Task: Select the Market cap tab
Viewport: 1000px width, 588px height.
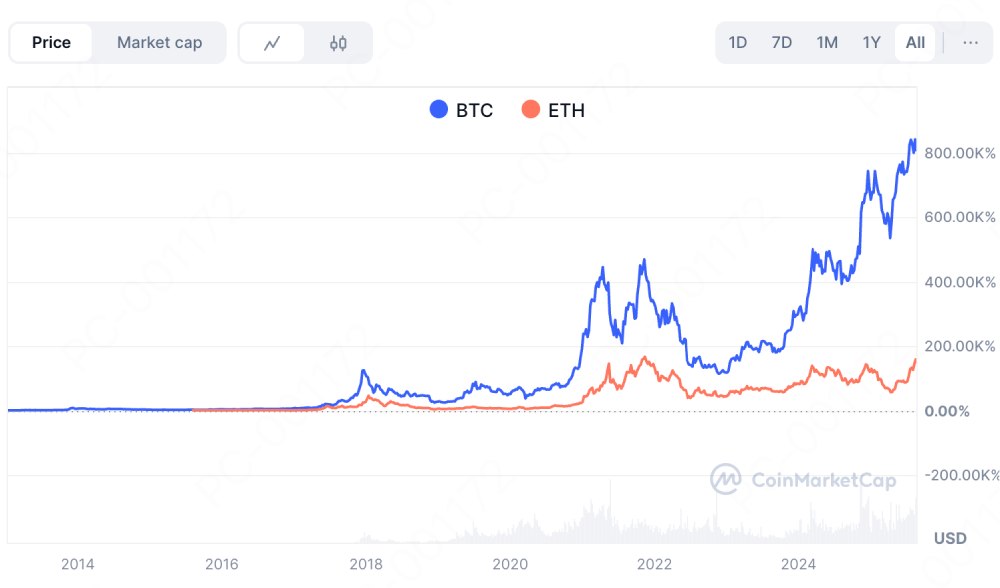Action: tap(159, 43)
